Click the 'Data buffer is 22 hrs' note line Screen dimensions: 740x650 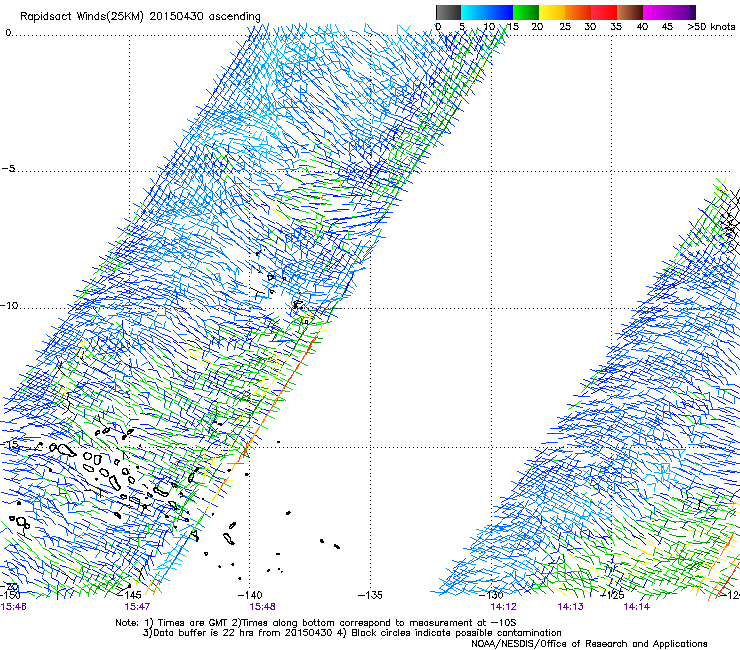click(x=353, y=633)
